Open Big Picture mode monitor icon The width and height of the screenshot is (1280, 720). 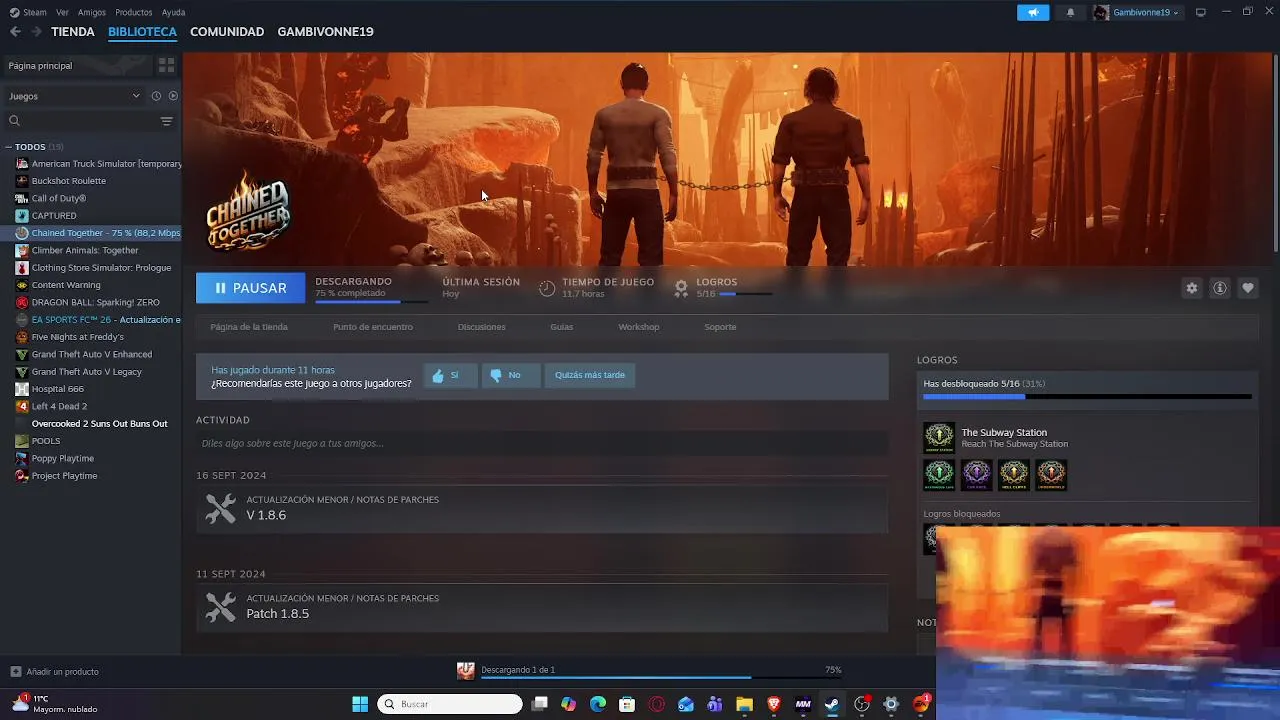[x=1201, y=12]
